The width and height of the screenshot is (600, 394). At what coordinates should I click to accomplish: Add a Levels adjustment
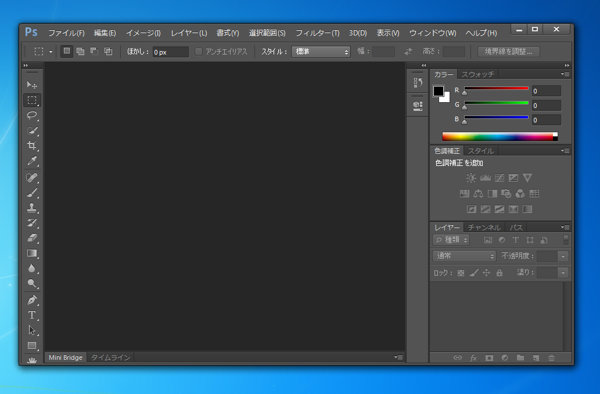click(x=485, y=178)
